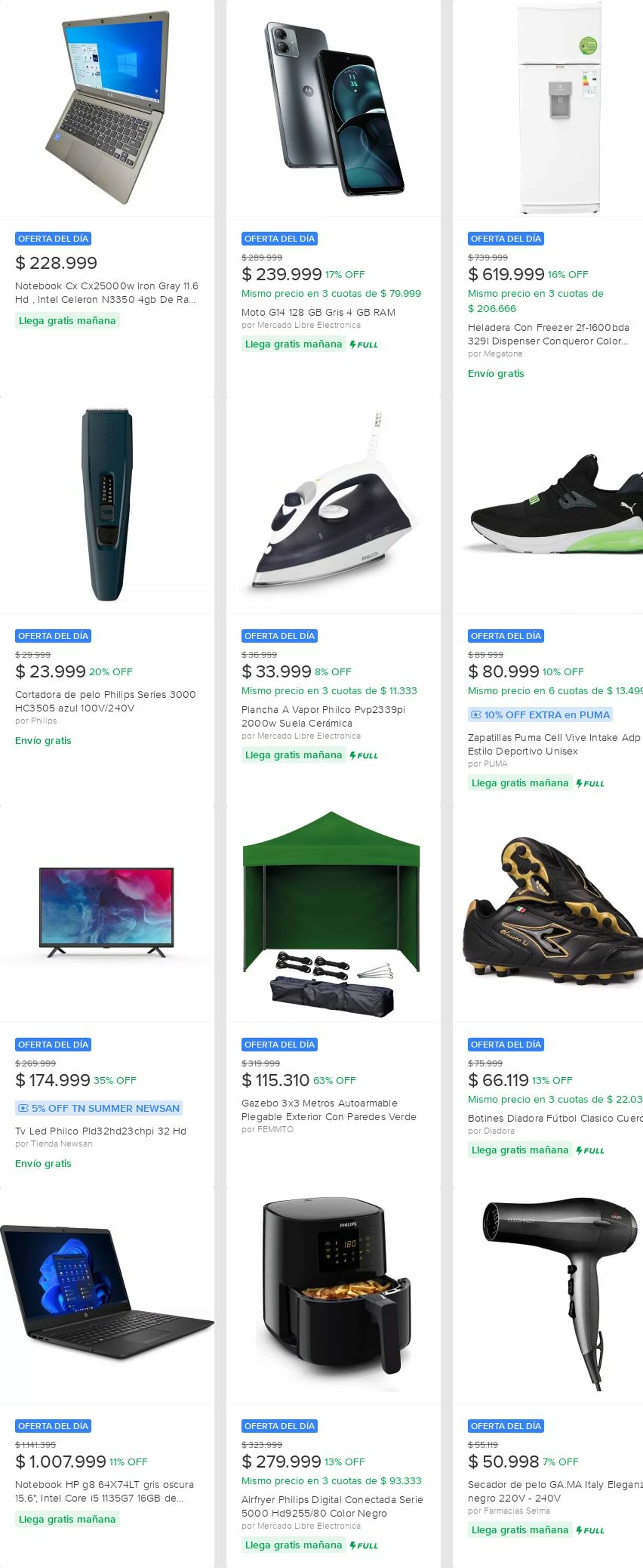
Task: Click the 10% OFF EXTRA en PUMA coupon
Action: point(540,714)
